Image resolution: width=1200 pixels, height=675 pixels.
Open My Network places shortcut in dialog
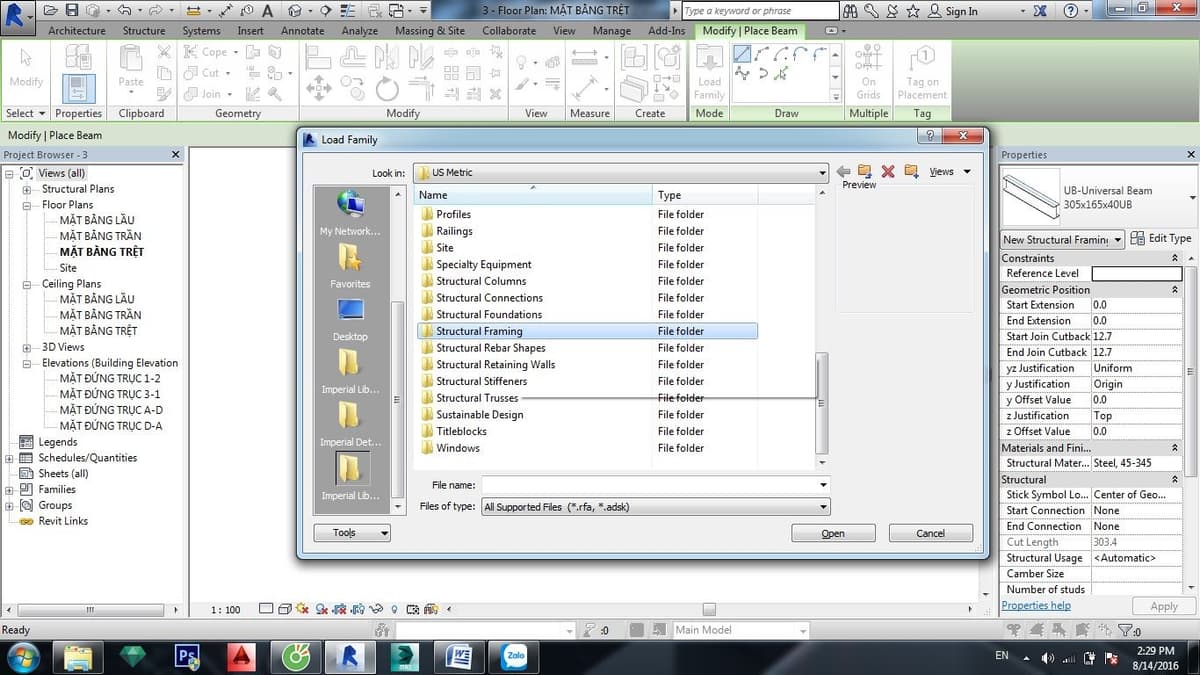pyautogui.click(x=350, y=212)
